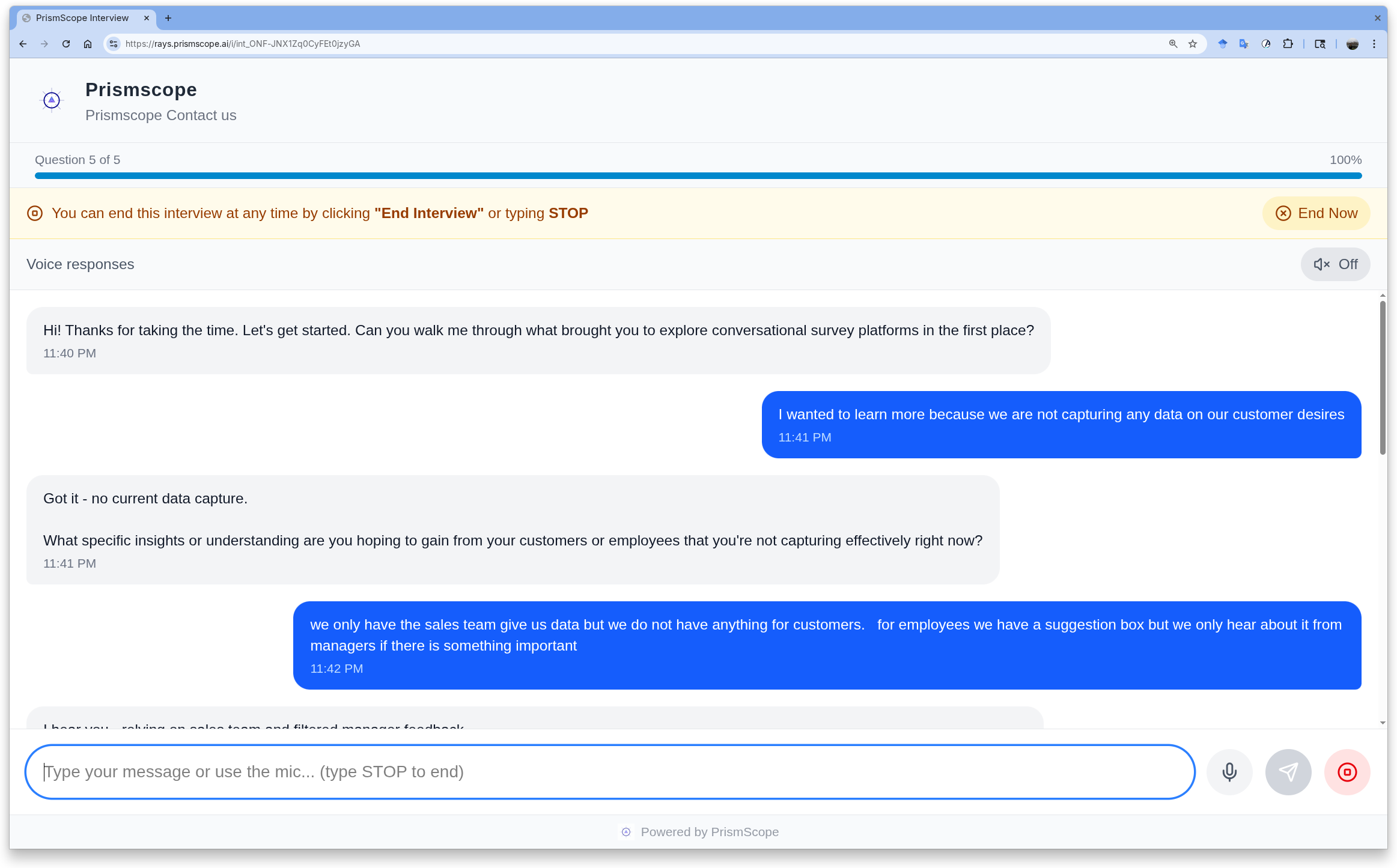Close the browser window

pos(1377,18)
